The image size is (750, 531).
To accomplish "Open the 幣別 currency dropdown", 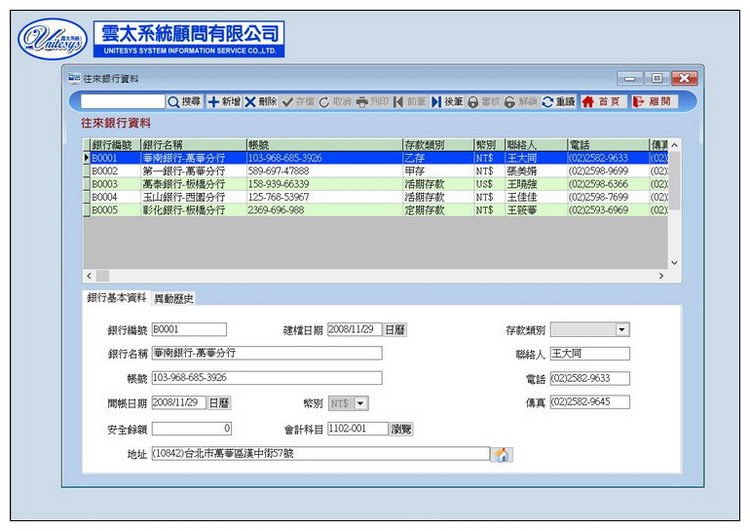I will pos(361,403).
